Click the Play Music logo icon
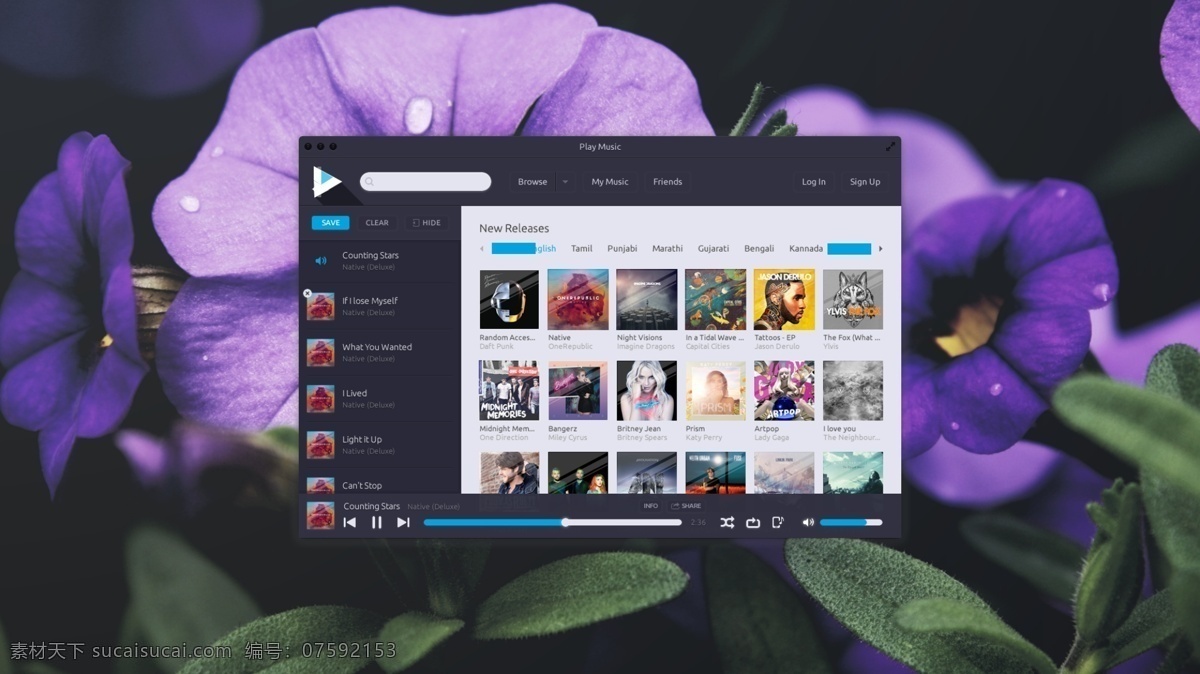 point(327,181)
